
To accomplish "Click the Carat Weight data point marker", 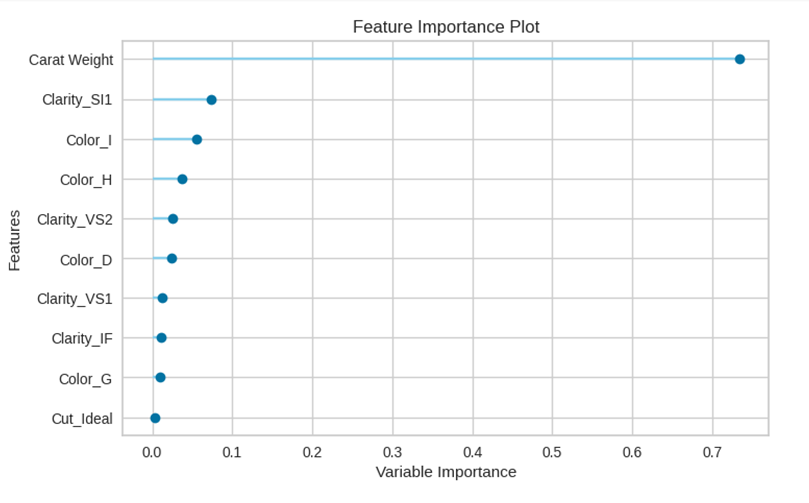I will 740,60.
